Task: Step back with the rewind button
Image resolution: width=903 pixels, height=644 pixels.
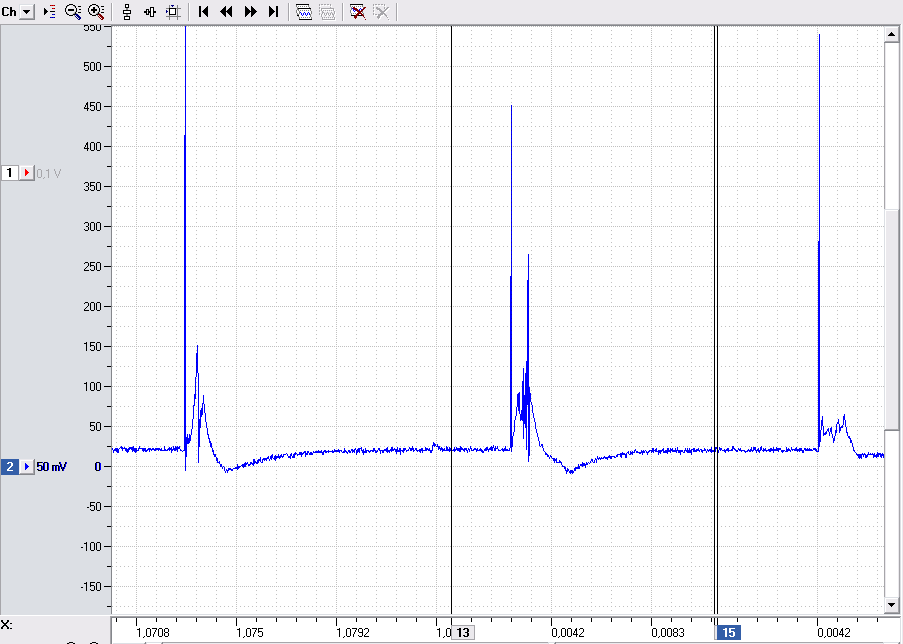Action: coord(226,12)
